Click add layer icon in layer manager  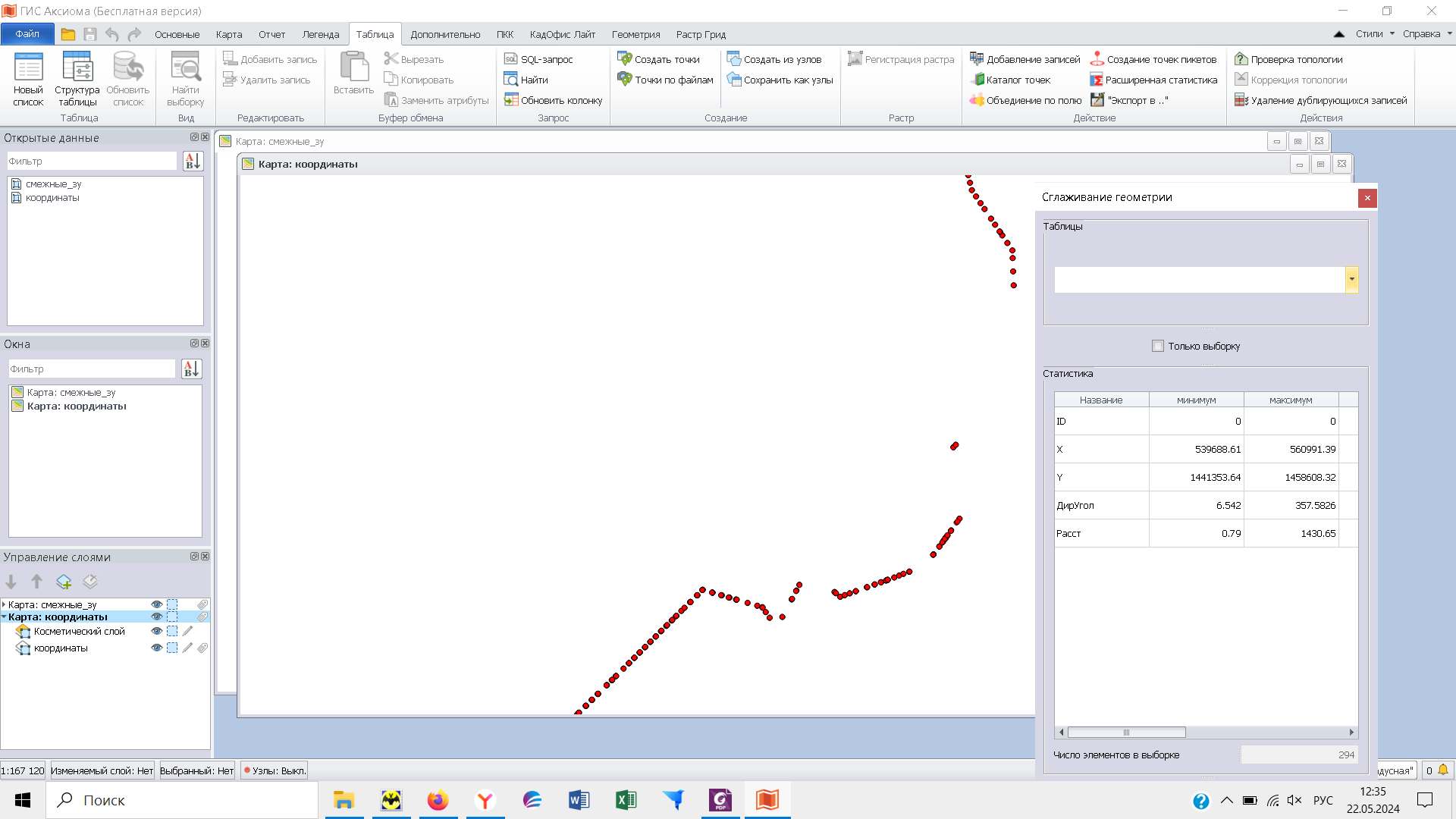[x=64, y=582]
